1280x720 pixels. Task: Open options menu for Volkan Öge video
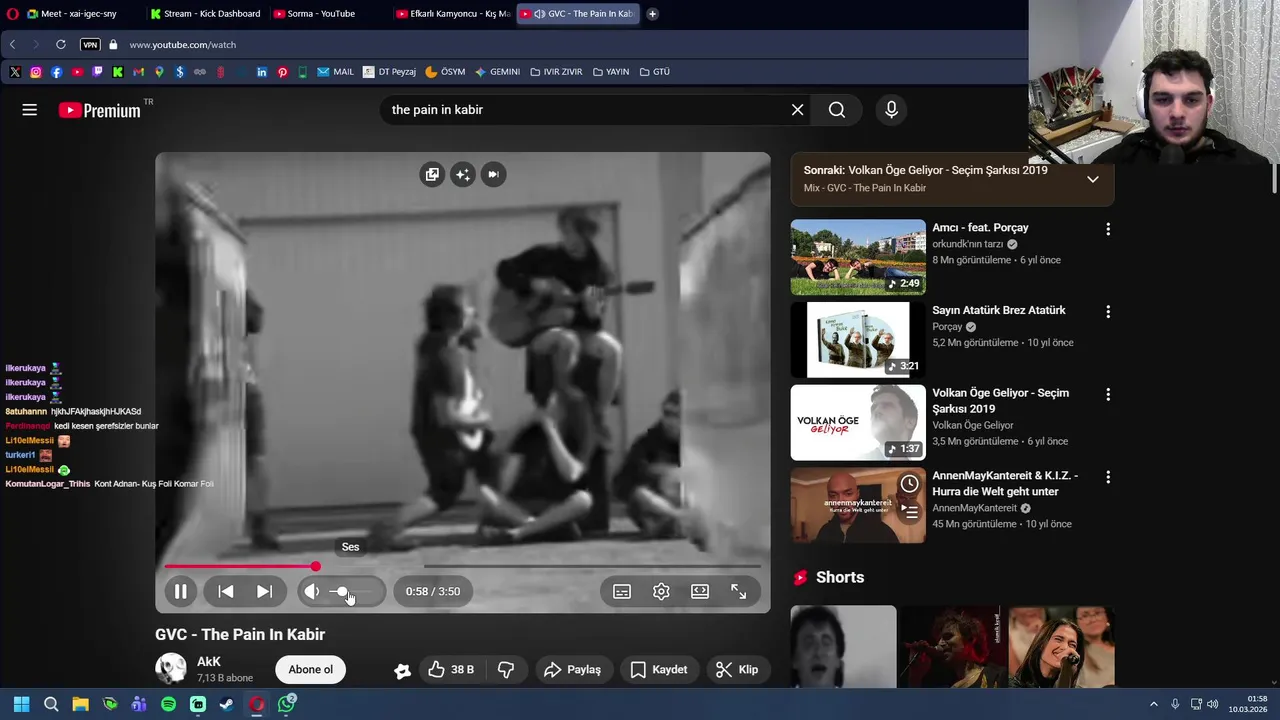1107,395
